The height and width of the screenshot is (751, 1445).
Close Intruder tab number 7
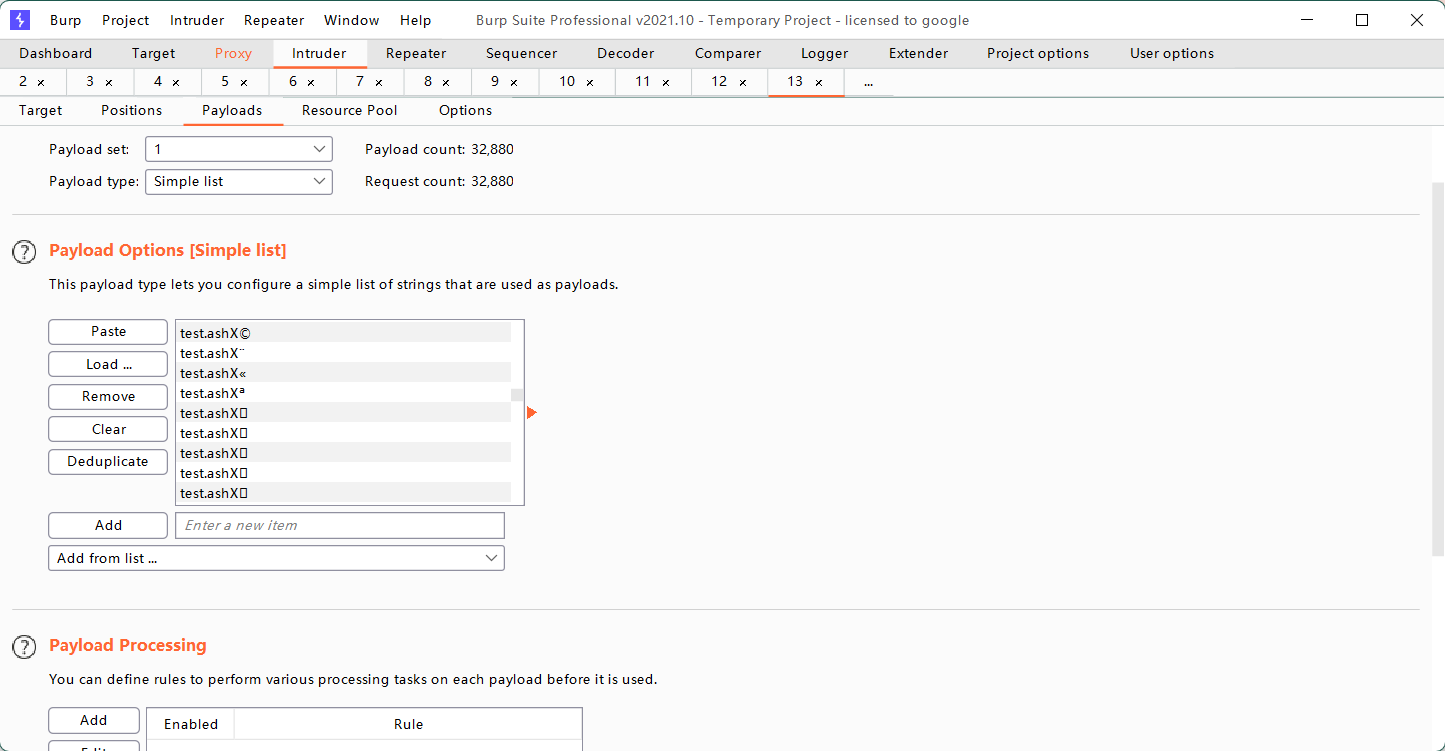379,82
